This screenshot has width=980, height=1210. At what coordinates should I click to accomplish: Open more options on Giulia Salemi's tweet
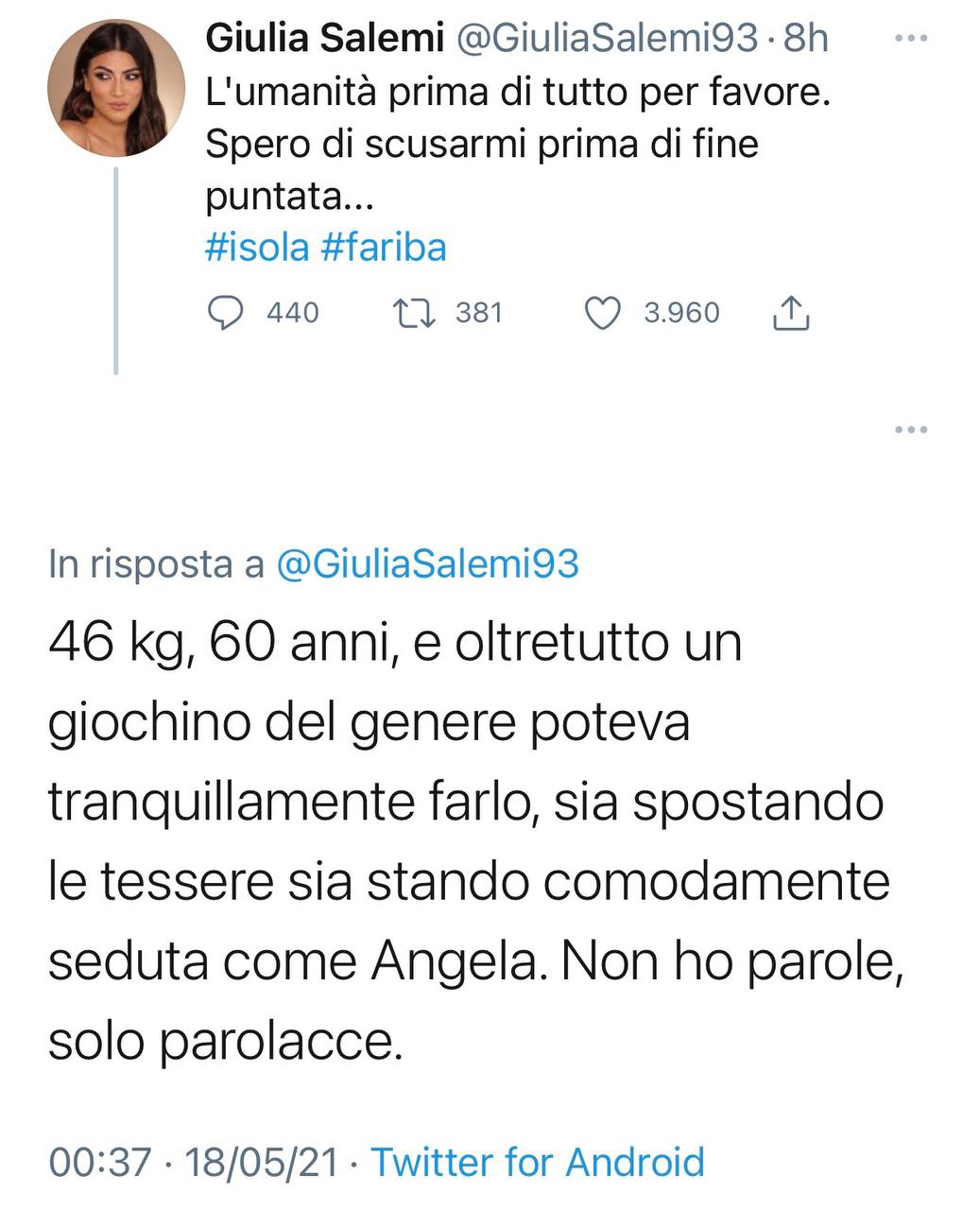[x=910, y=39]
